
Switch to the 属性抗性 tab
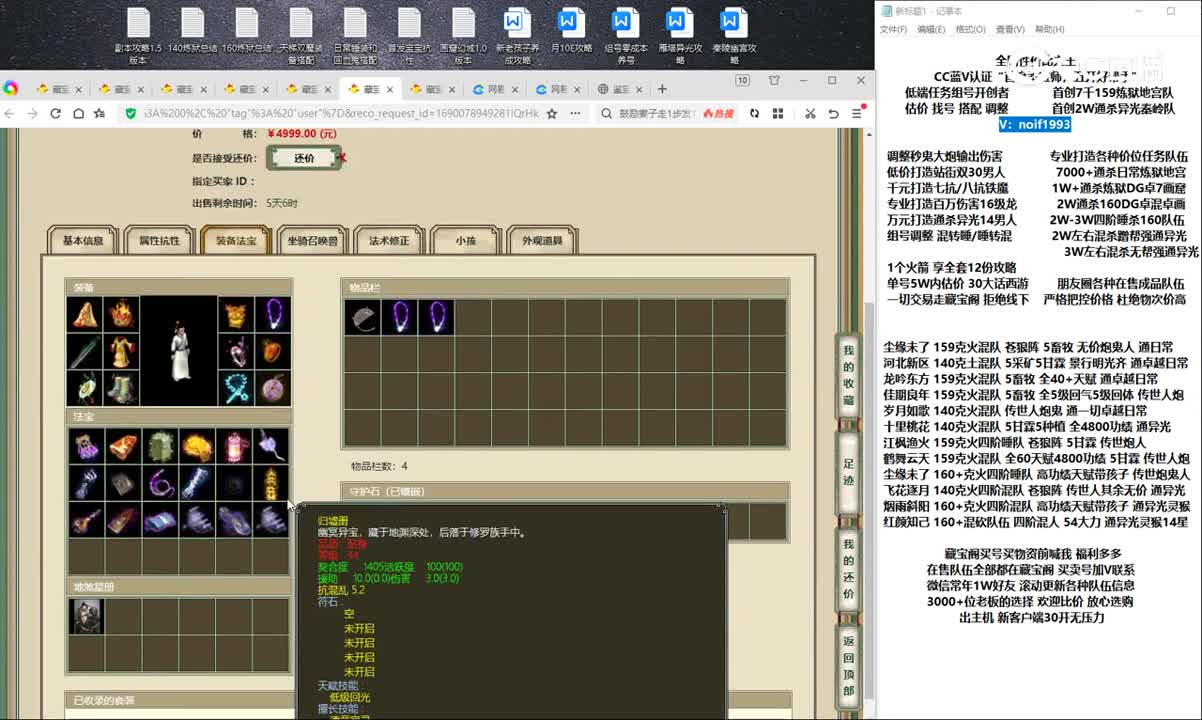tap(160, 240)
